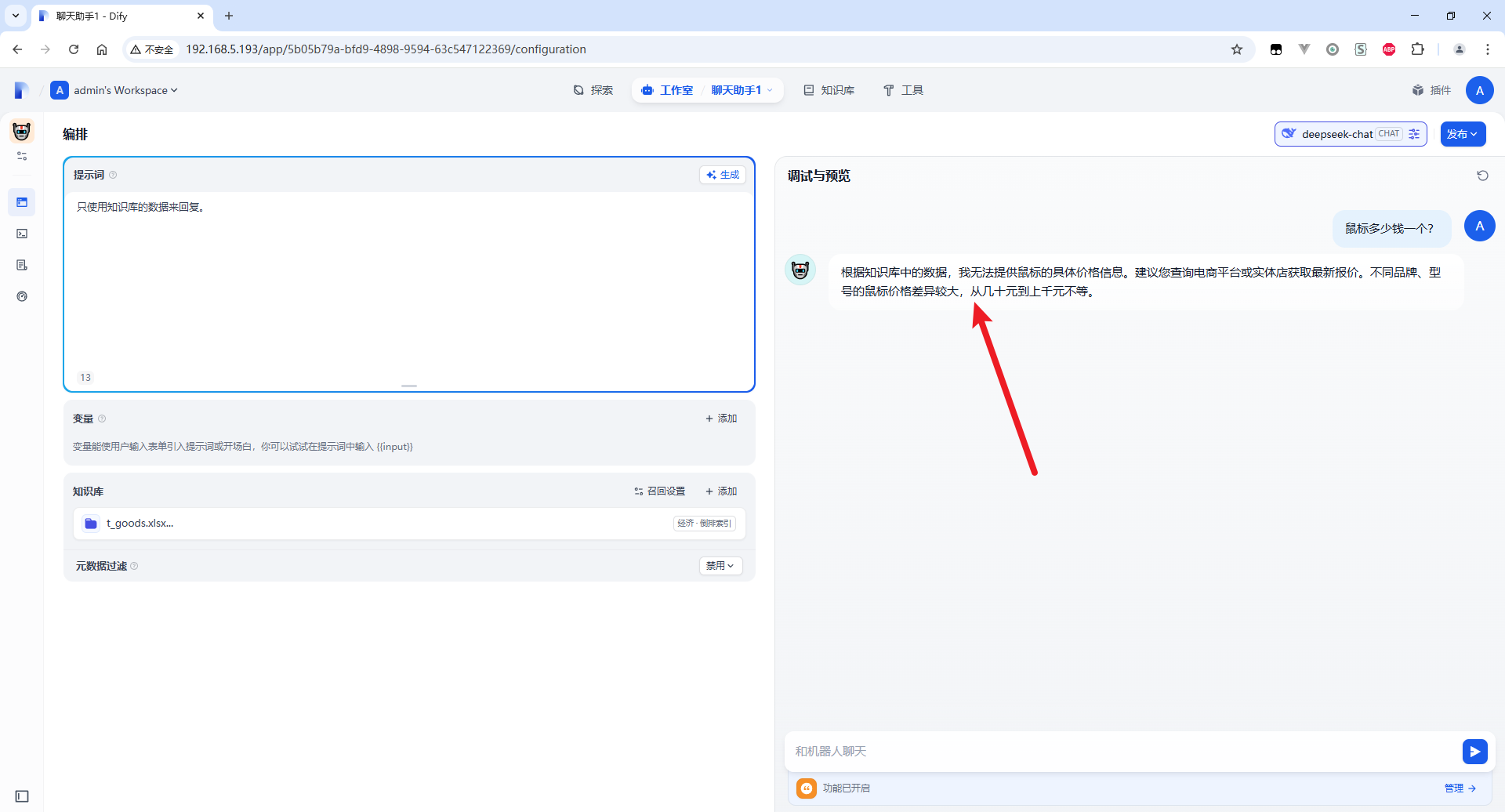Select the t_goods.xlsx knowledge item
This screenshot has width=1505, height=812.
pyautogui.click(x=409, y=524)
